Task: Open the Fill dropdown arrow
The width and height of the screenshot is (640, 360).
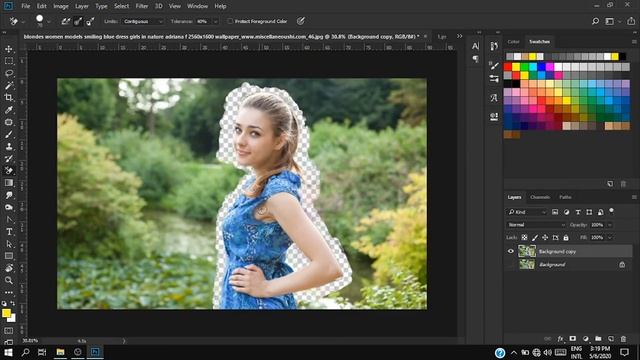Action: (610, 237)
